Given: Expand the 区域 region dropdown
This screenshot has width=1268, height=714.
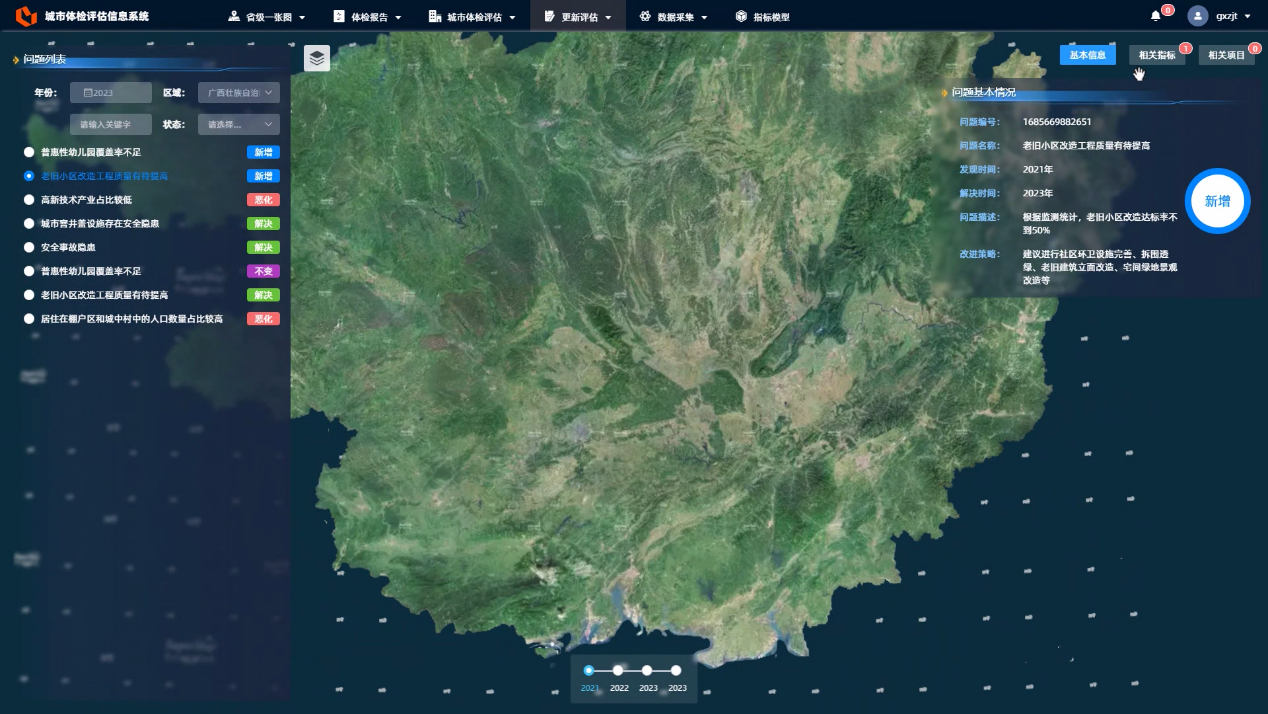Looking at the screenshot, I should click(239, 92).
